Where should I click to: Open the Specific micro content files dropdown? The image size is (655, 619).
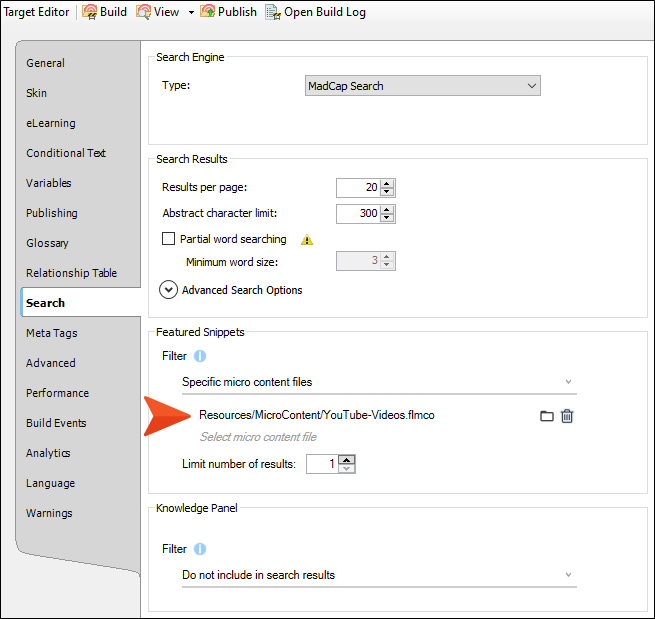(x=379, y=382)
